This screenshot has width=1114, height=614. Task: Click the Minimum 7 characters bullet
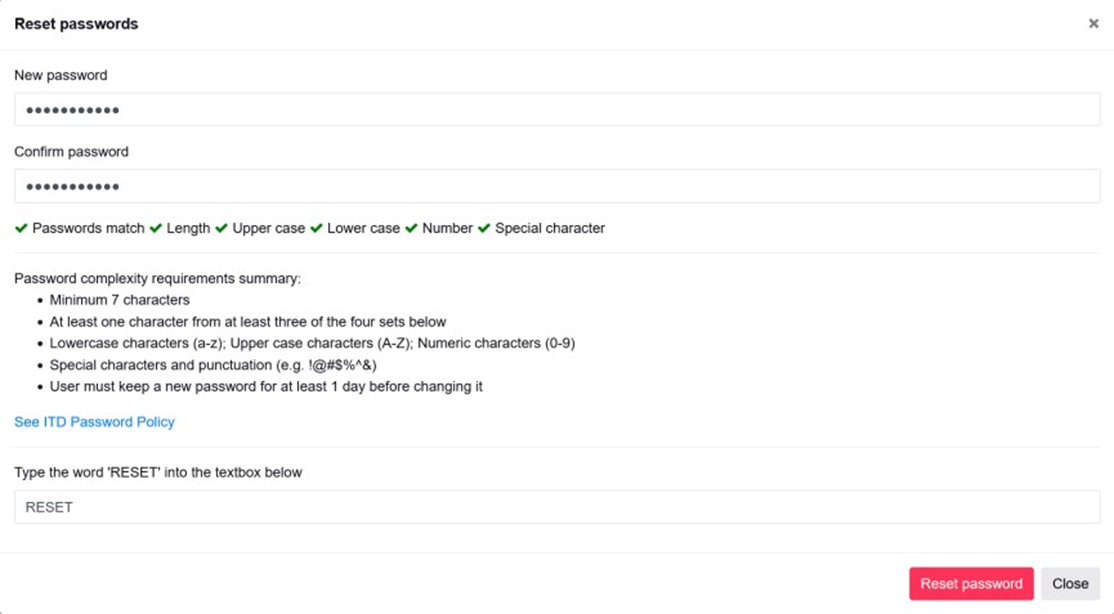pos(119,300)
